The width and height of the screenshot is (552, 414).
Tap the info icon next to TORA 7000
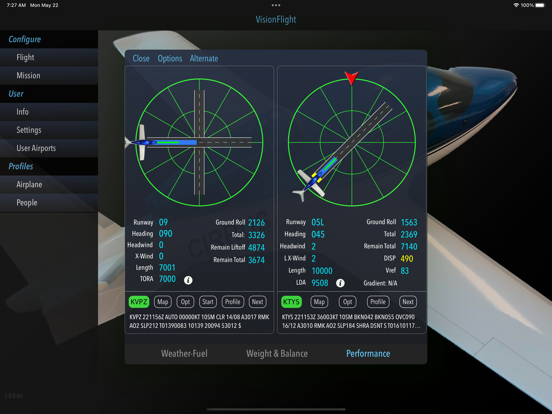tap(188, 280)
